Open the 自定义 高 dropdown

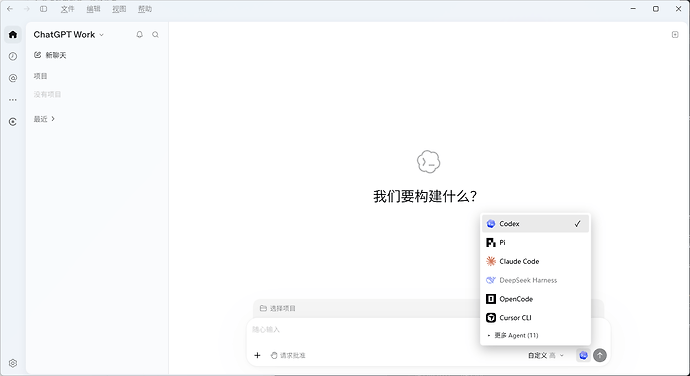click(x=546, y=355)
